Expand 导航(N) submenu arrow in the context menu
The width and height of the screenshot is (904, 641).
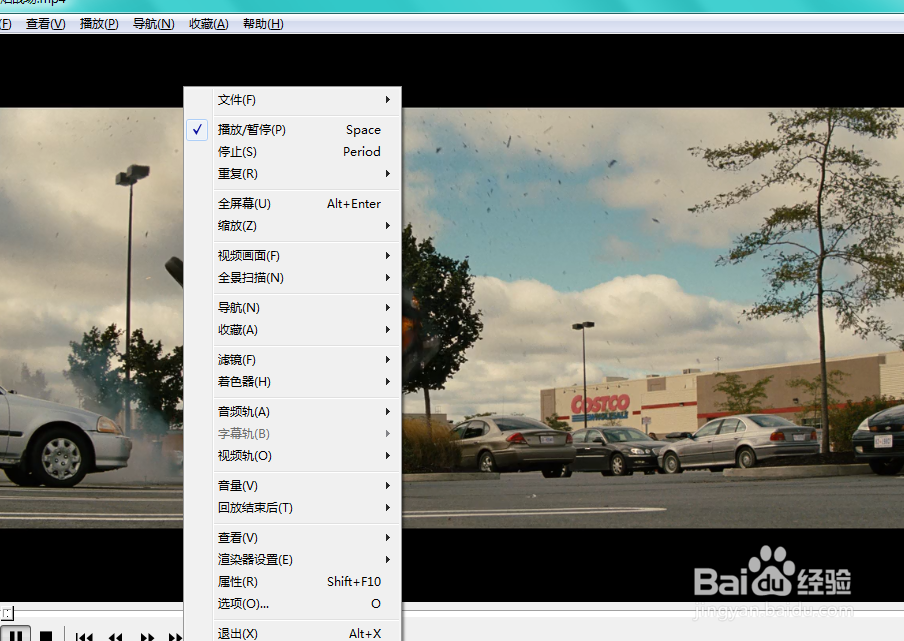[x=388, y=307]
